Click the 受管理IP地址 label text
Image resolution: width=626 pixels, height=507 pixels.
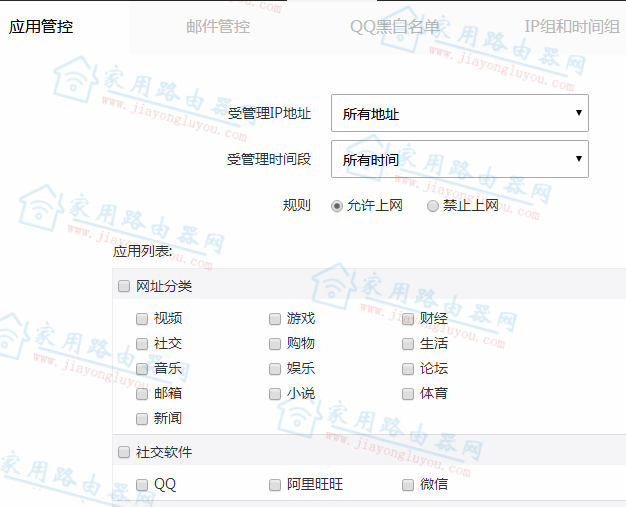269,113
